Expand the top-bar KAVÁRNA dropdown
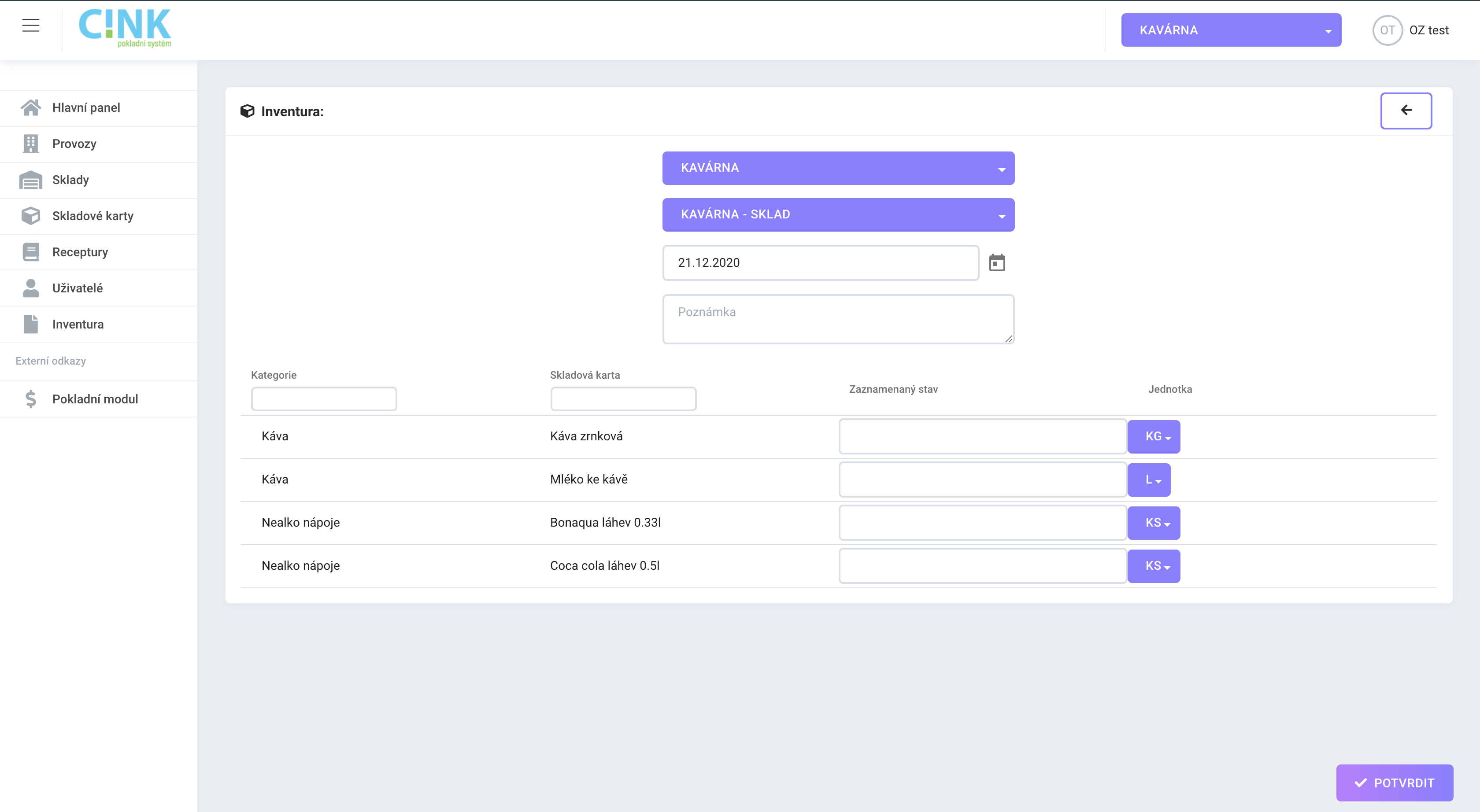The image size is (1480, 812). pyautogui.click(x=1231, y=30)
